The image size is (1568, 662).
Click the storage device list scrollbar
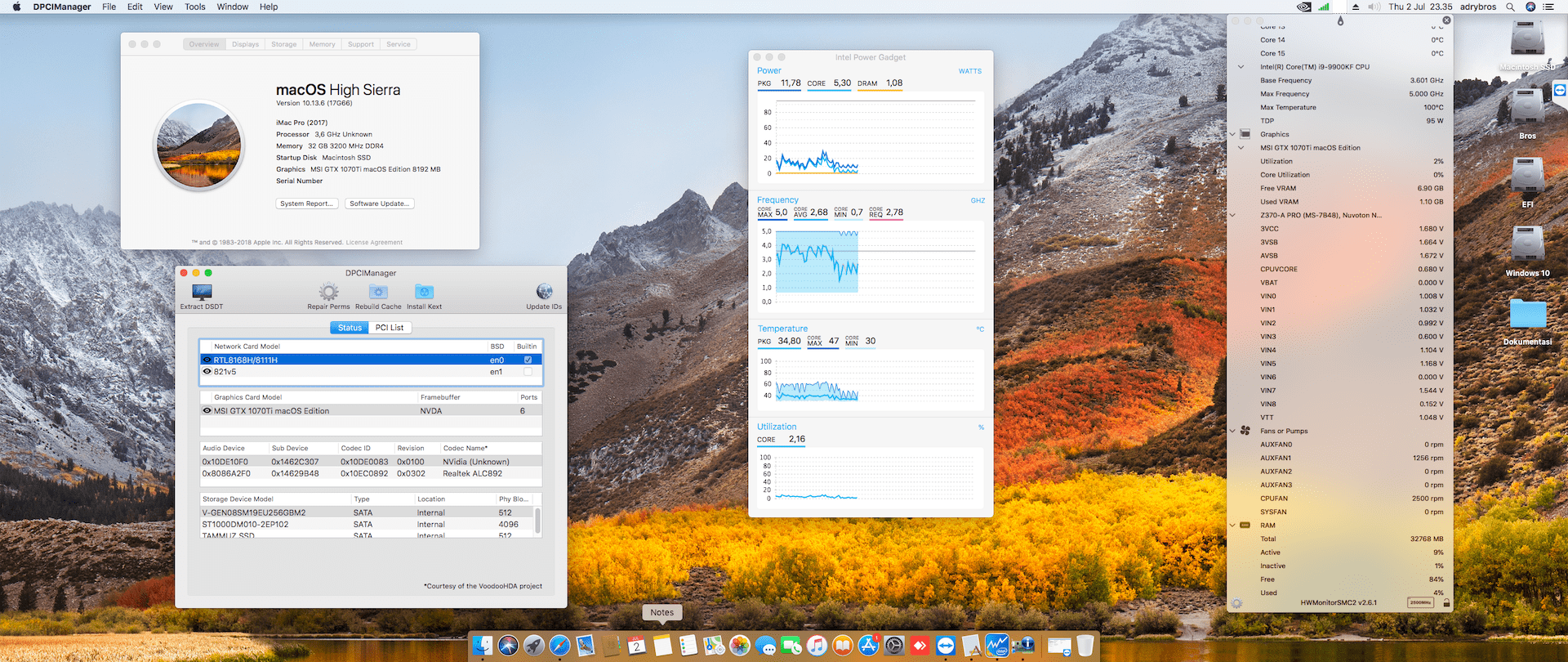point(537,521)
